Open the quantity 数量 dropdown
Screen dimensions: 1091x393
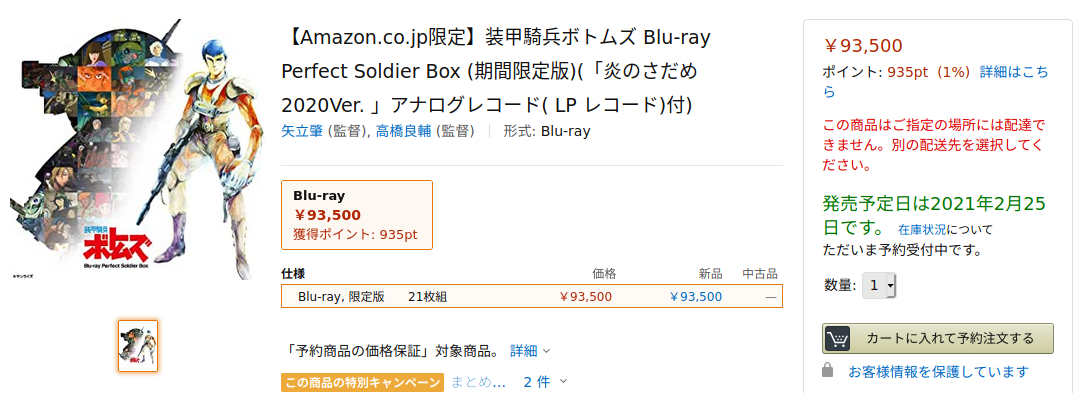(879, 285)
